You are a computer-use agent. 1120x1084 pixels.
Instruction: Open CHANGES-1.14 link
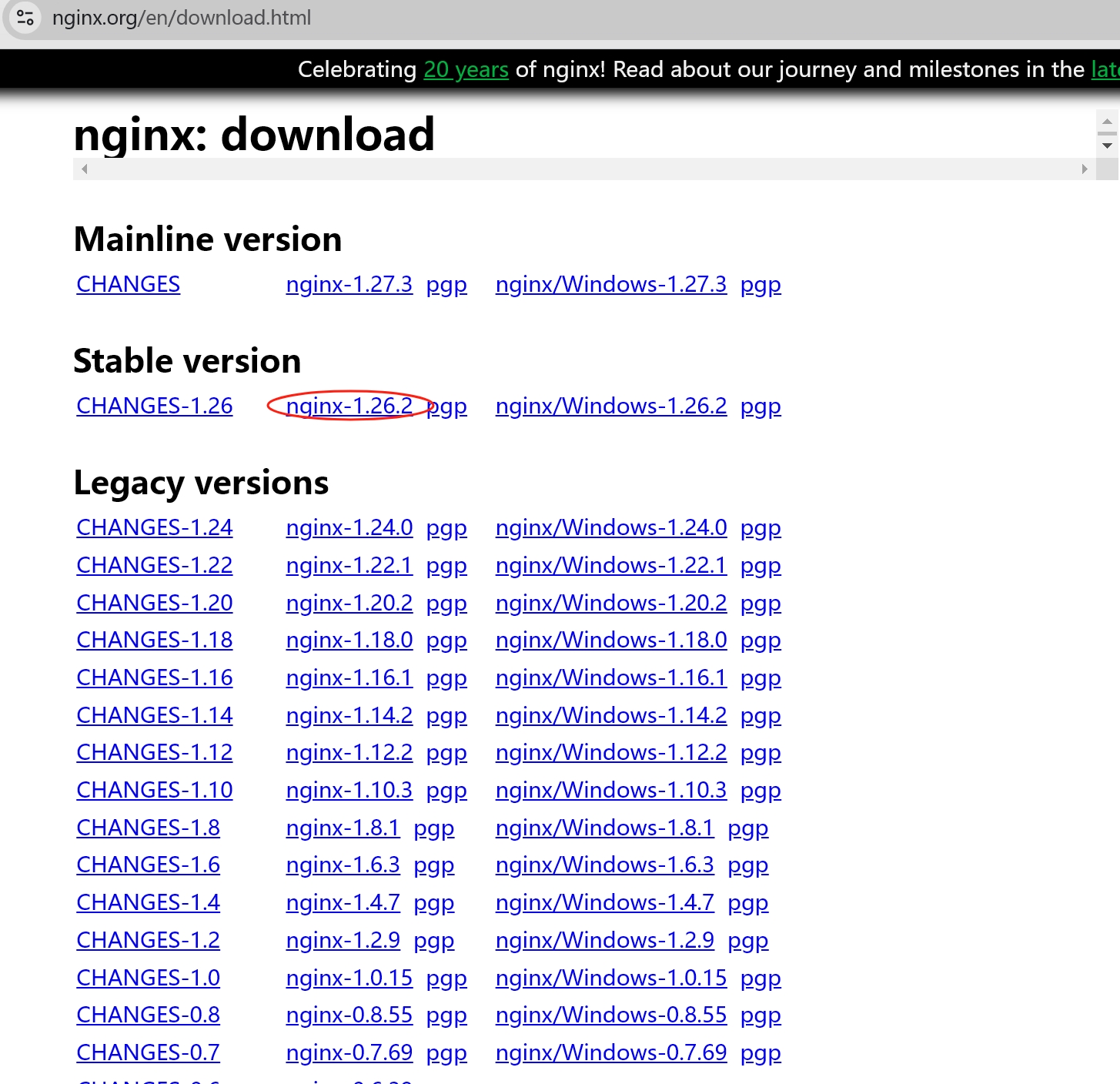[155, 715]
